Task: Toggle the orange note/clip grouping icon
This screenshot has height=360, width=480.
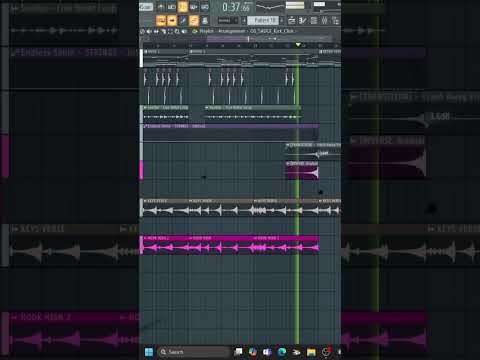Action: click(x=194, y=21)
